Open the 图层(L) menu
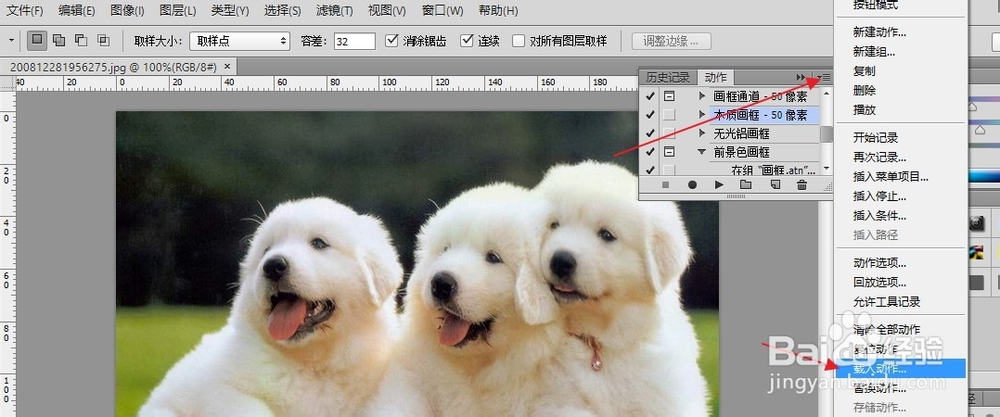The height and width of the screenshot is (417, 1000). click(177, 11)
